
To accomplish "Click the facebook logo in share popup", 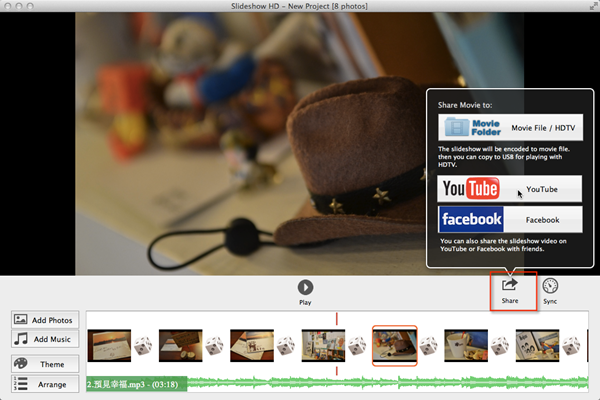I will click(471, 219).
